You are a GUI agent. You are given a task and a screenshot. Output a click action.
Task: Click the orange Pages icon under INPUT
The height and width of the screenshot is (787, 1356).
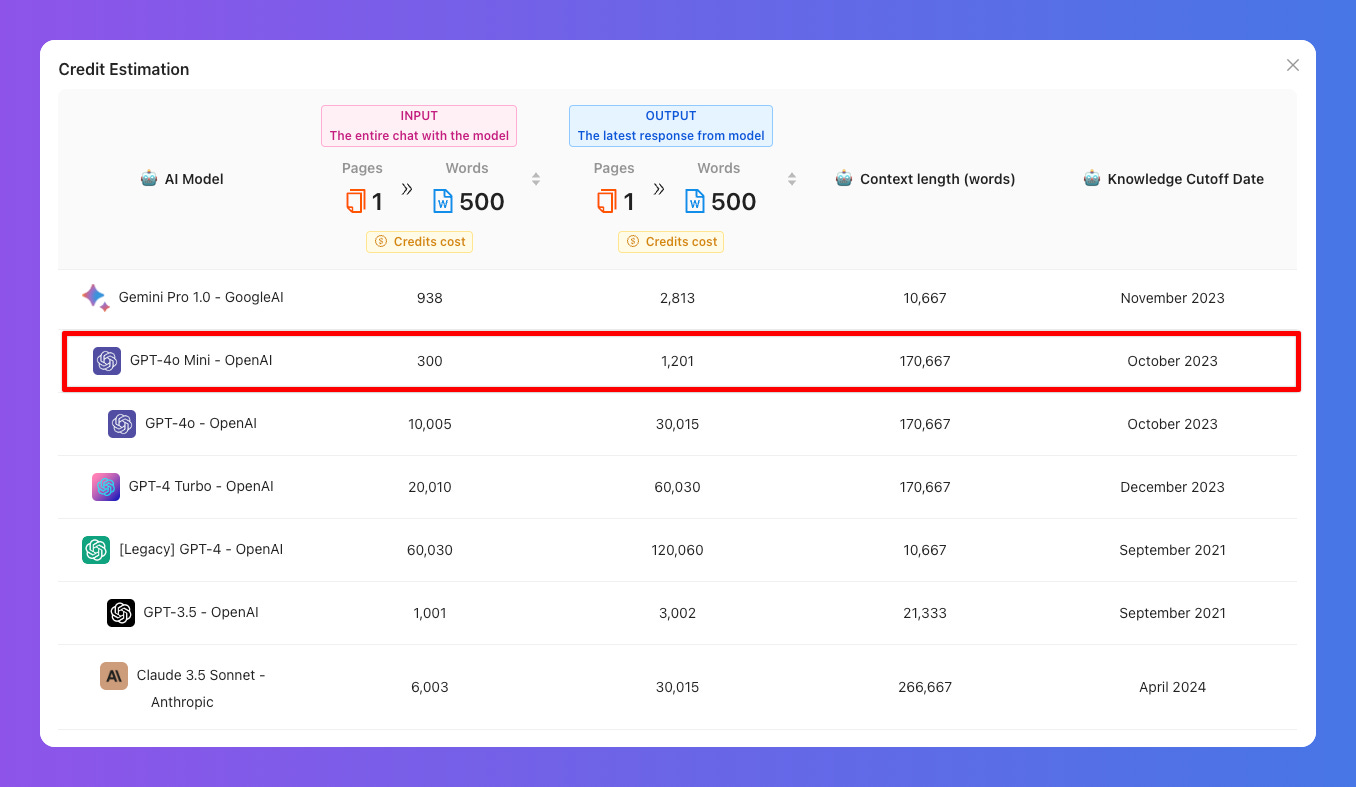pos(355,202)
